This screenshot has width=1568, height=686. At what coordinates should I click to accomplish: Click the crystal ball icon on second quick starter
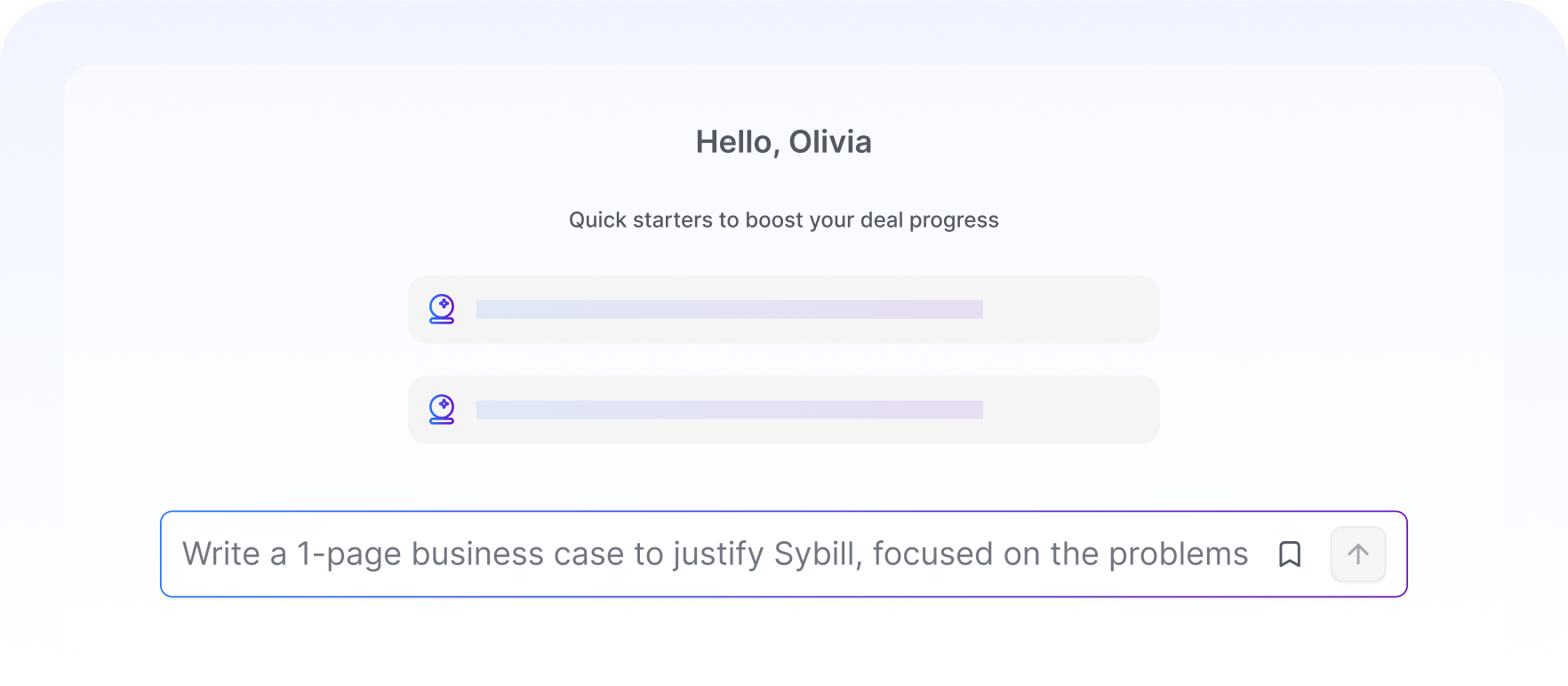click(x=442, y=410)
